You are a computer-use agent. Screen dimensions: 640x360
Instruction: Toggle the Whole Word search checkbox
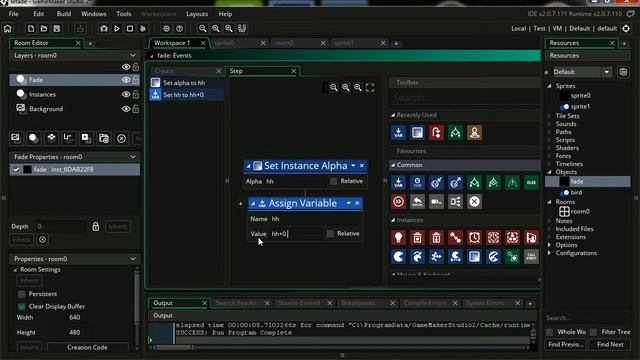click(549, 332)
